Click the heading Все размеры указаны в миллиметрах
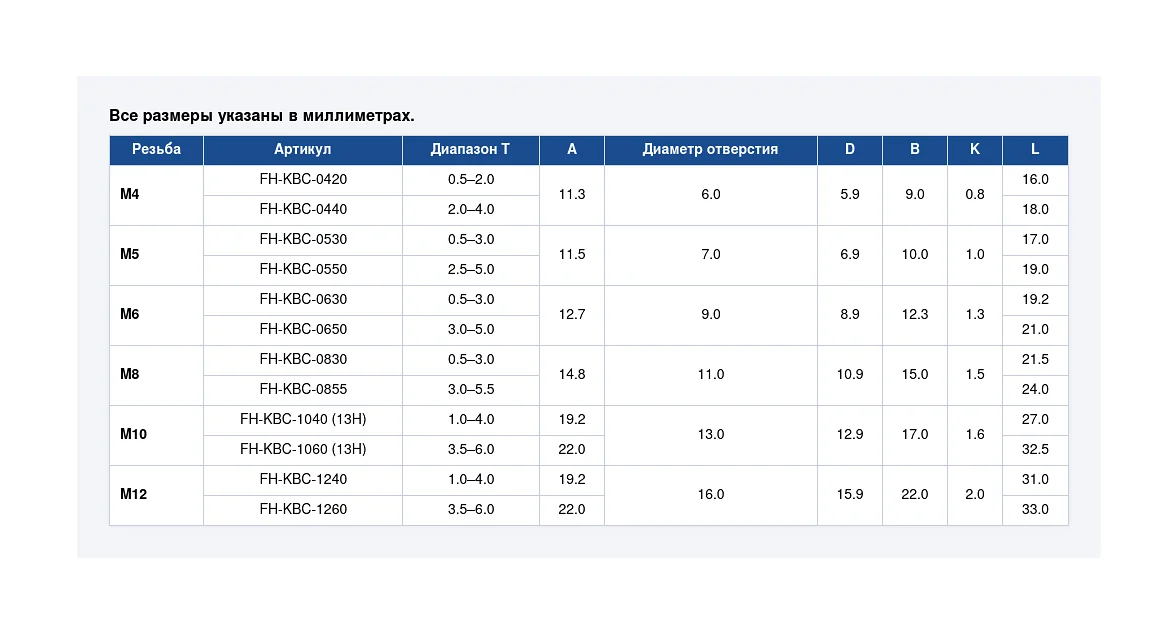Screen dimensions: 1176x635 point(262,115)
